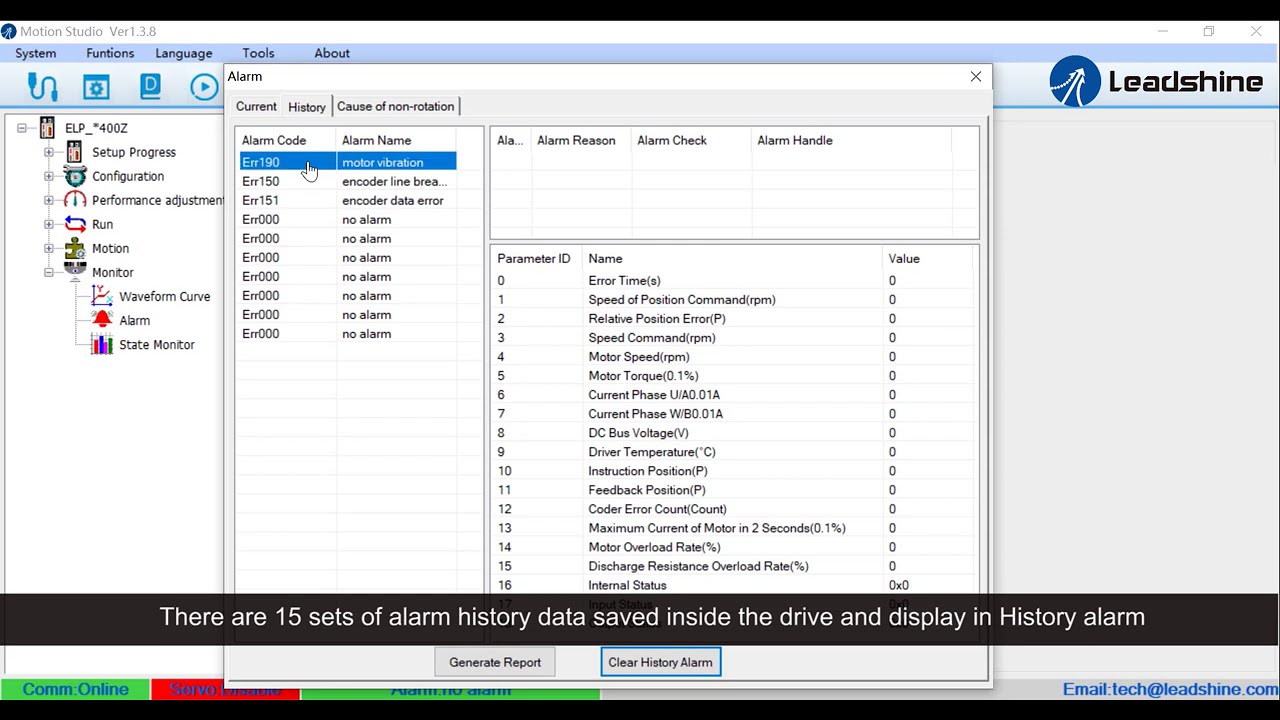
Task: Click the Alarm Name column header
Action: coord(396,140)
